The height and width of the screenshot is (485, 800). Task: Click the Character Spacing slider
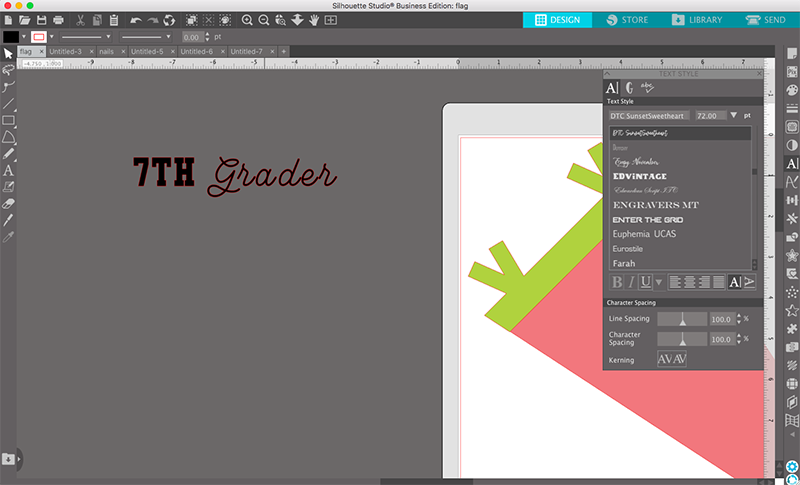coord(682,339)
